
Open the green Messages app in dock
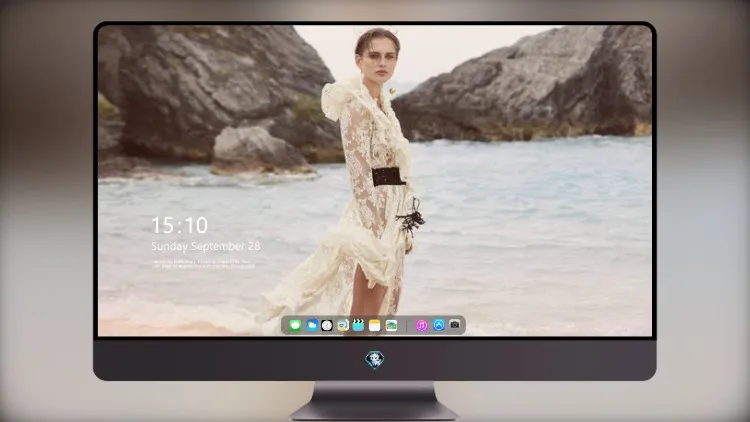tap(295, 326)
